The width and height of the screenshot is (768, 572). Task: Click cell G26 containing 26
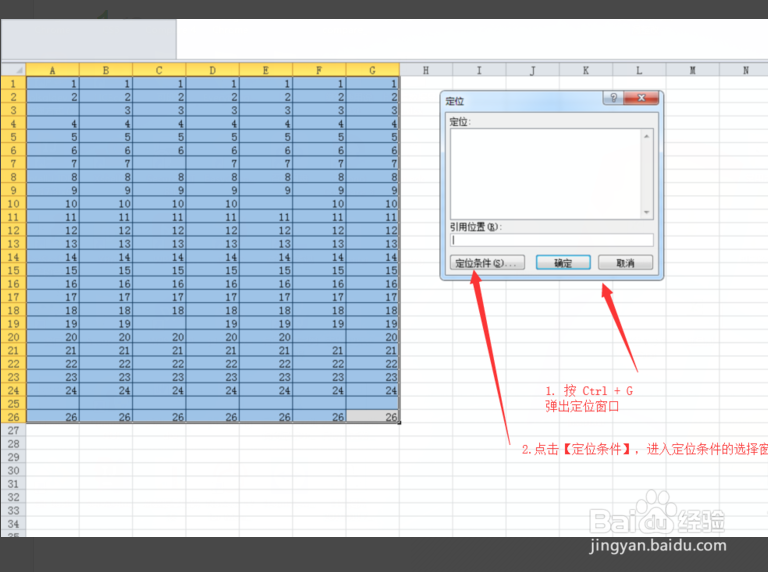tap(373, 417)
